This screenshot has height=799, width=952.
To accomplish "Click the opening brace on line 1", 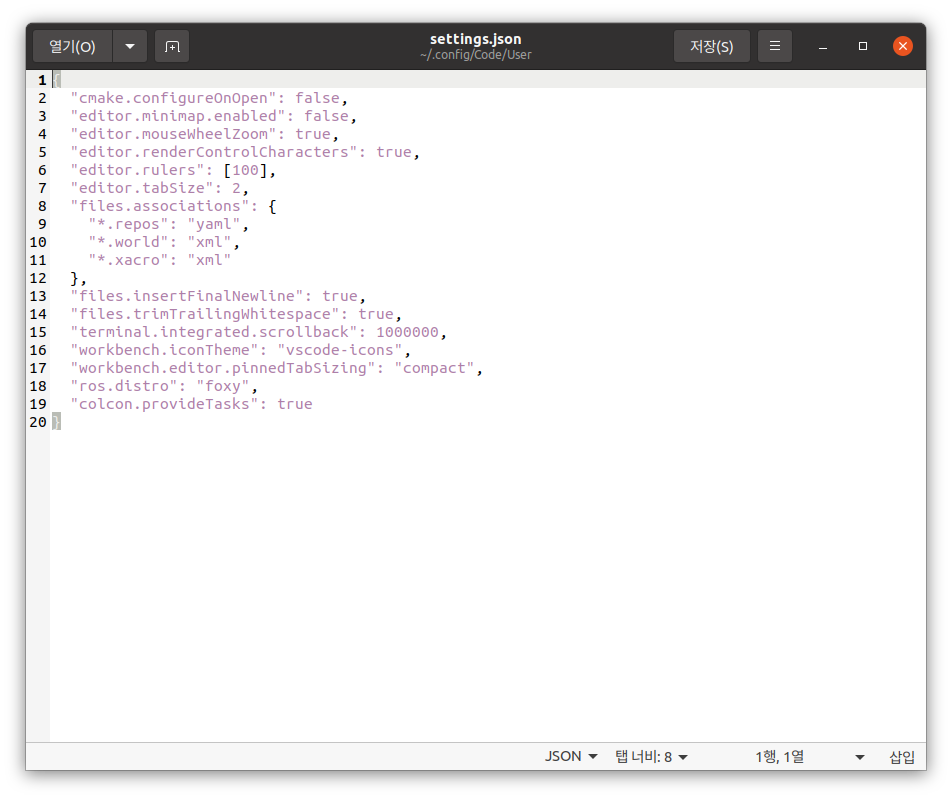I will coord(56,80).
